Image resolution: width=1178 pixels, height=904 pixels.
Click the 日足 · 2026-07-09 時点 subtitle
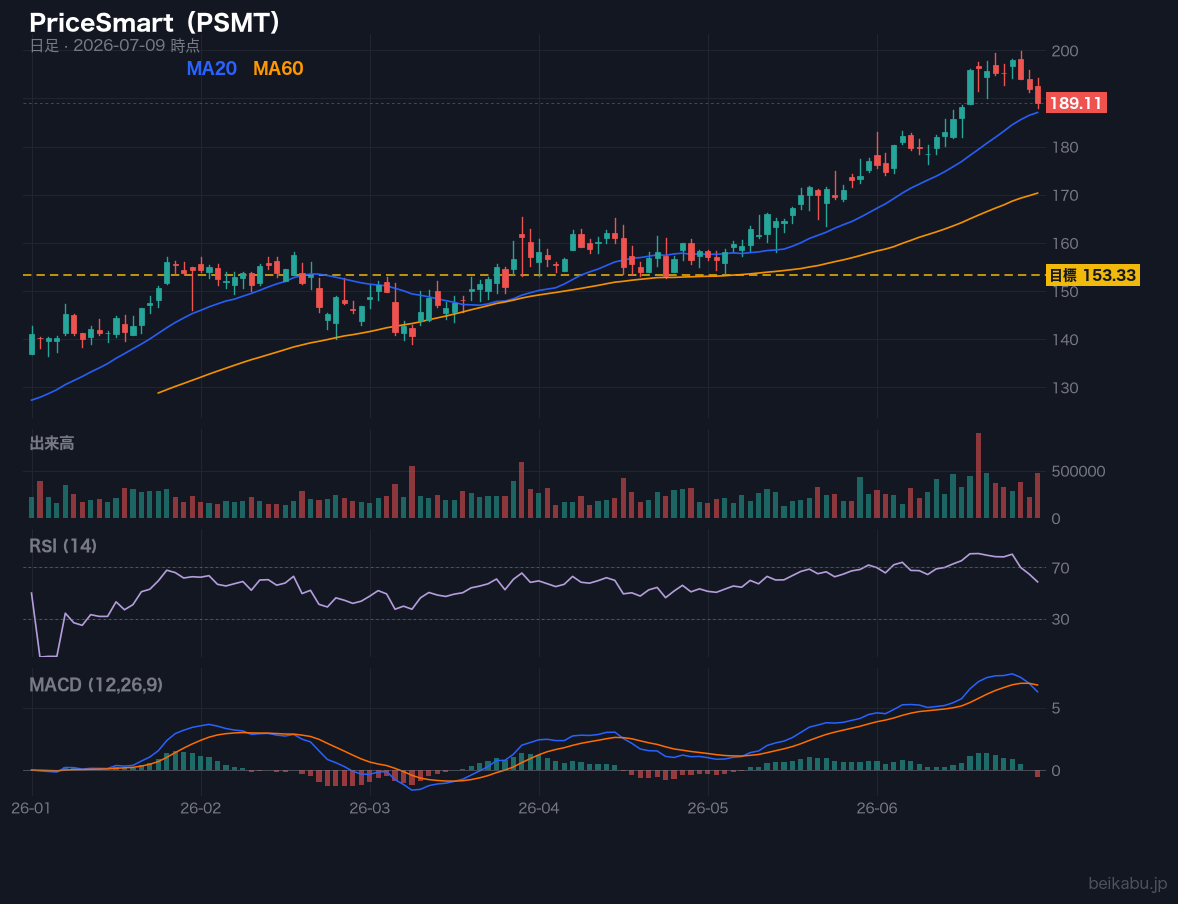pyautogui.click(x=115, y=45)
